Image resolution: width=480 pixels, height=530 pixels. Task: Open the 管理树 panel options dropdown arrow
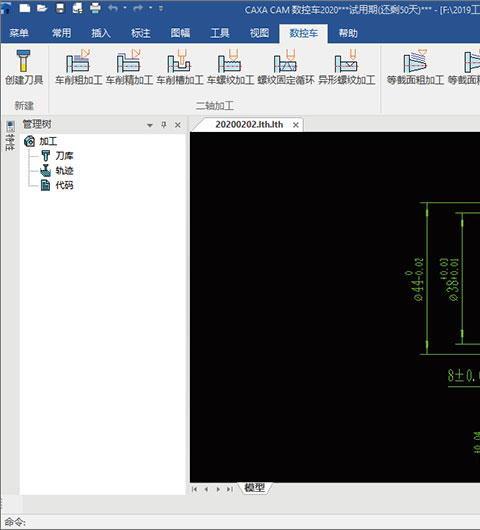point(150,125)
